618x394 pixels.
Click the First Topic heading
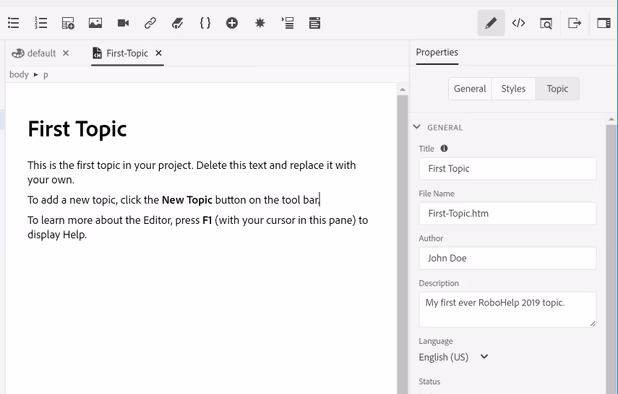click(x=77, y=129)
